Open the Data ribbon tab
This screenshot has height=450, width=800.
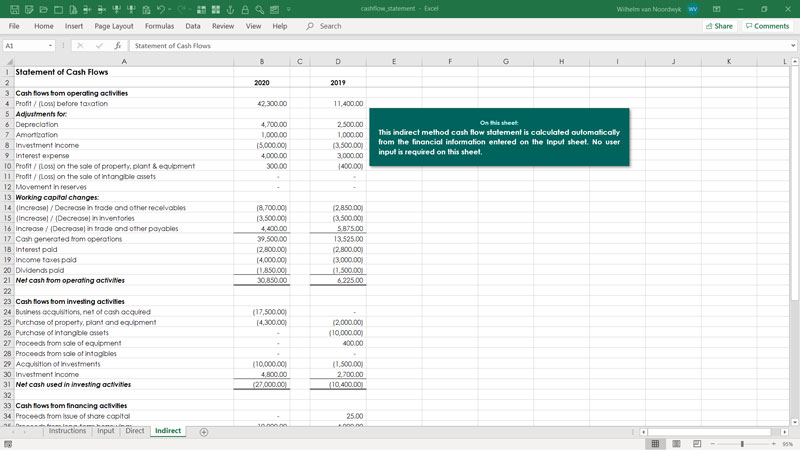click(193, 26)
